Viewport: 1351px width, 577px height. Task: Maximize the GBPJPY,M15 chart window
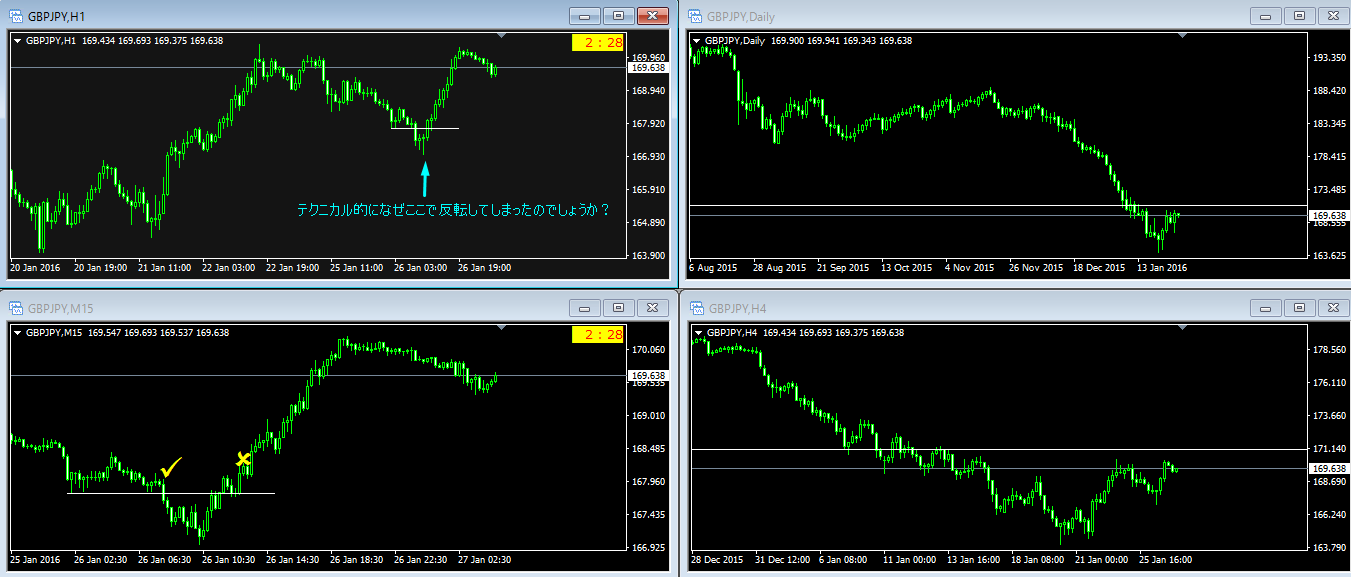point(618,307)
